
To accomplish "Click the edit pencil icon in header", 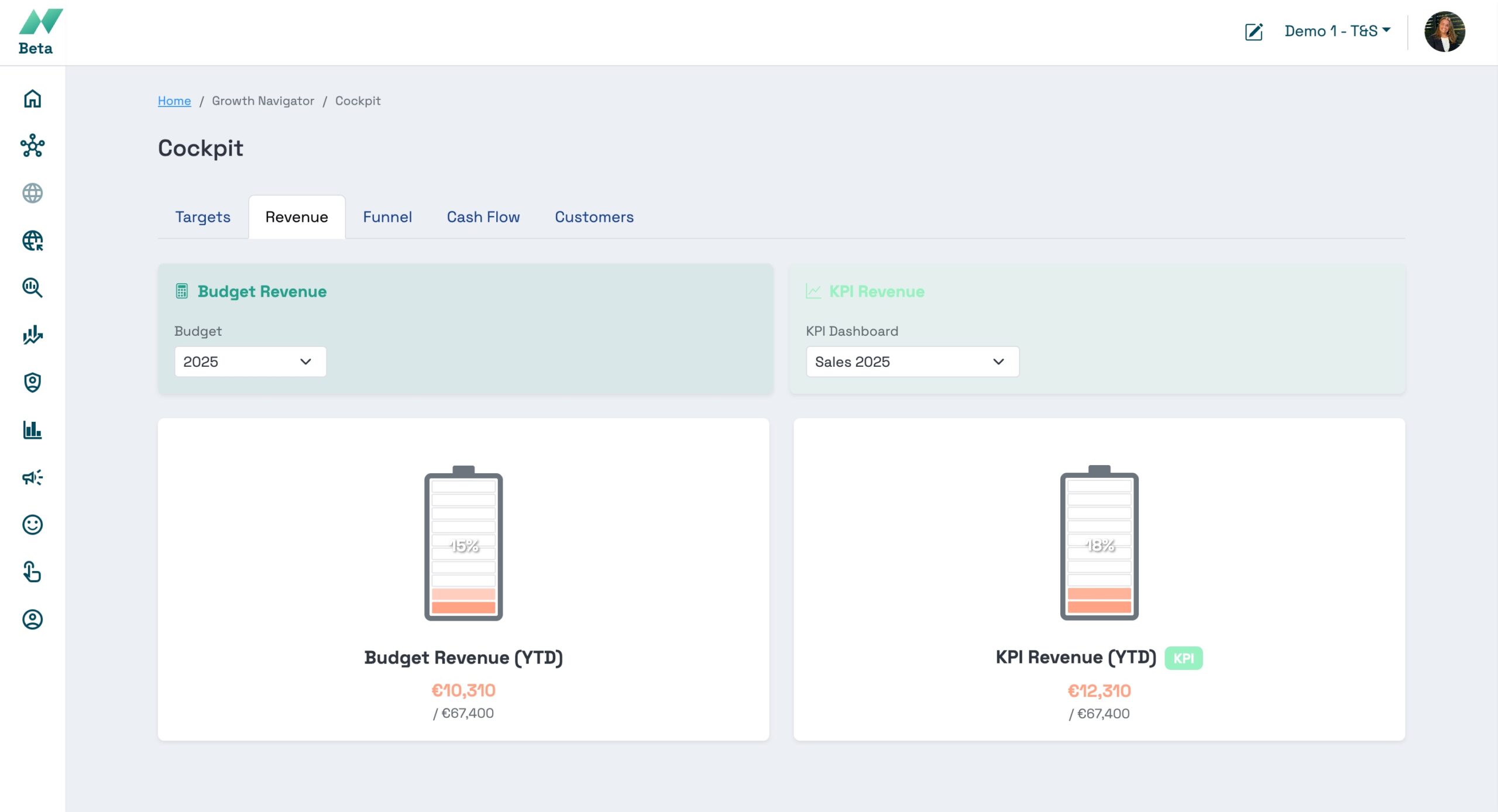I will pos(1253,32).
